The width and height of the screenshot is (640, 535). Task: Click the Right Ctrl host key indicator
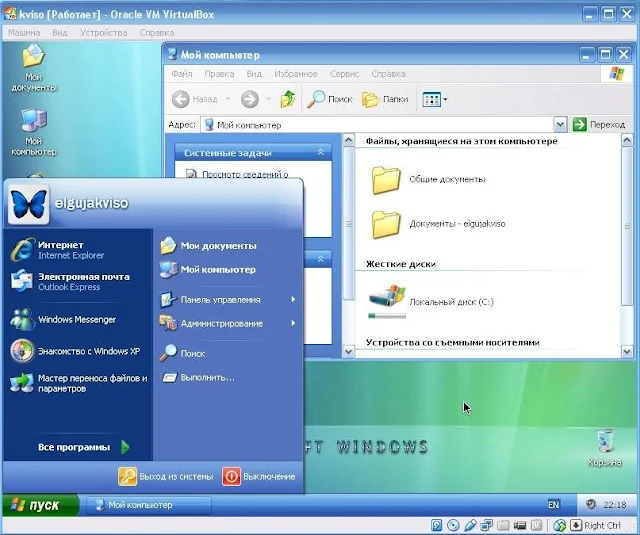pyautogui.click(x=597, y=525)
